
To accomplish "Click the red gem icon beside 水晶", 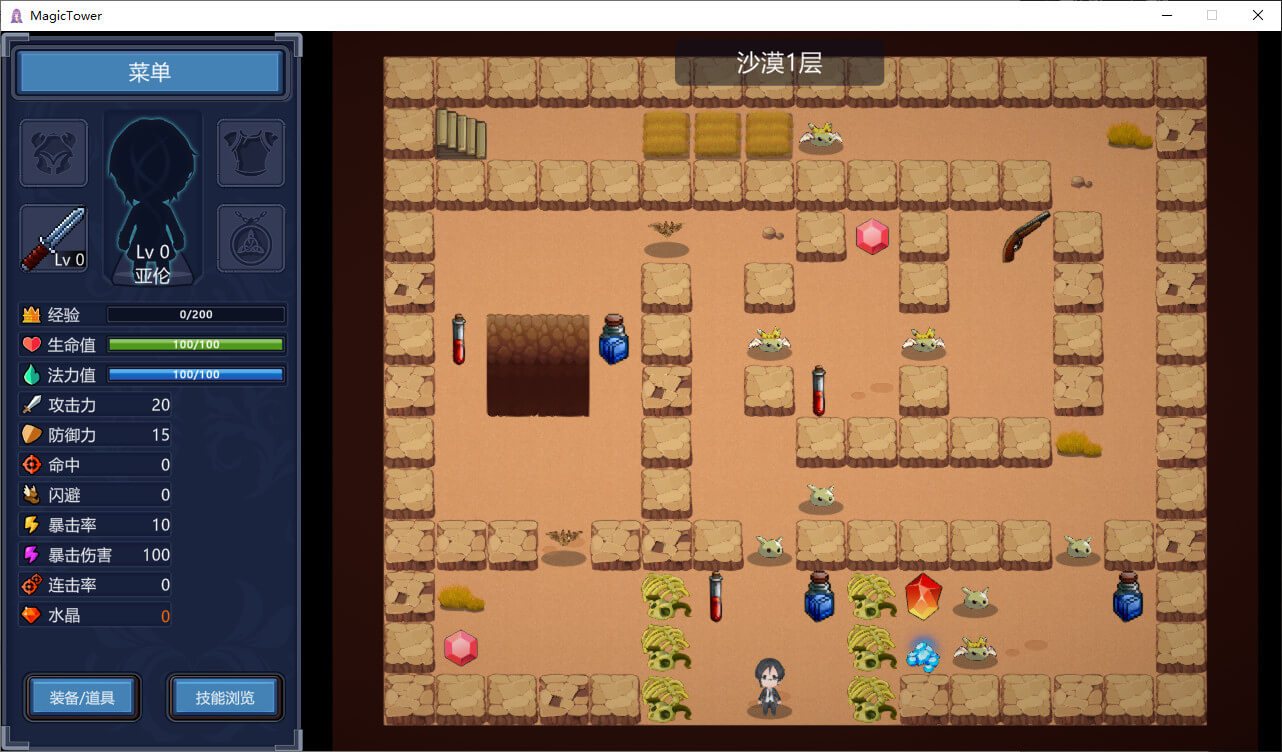I will pyautogui.click(x=32, y=615).
